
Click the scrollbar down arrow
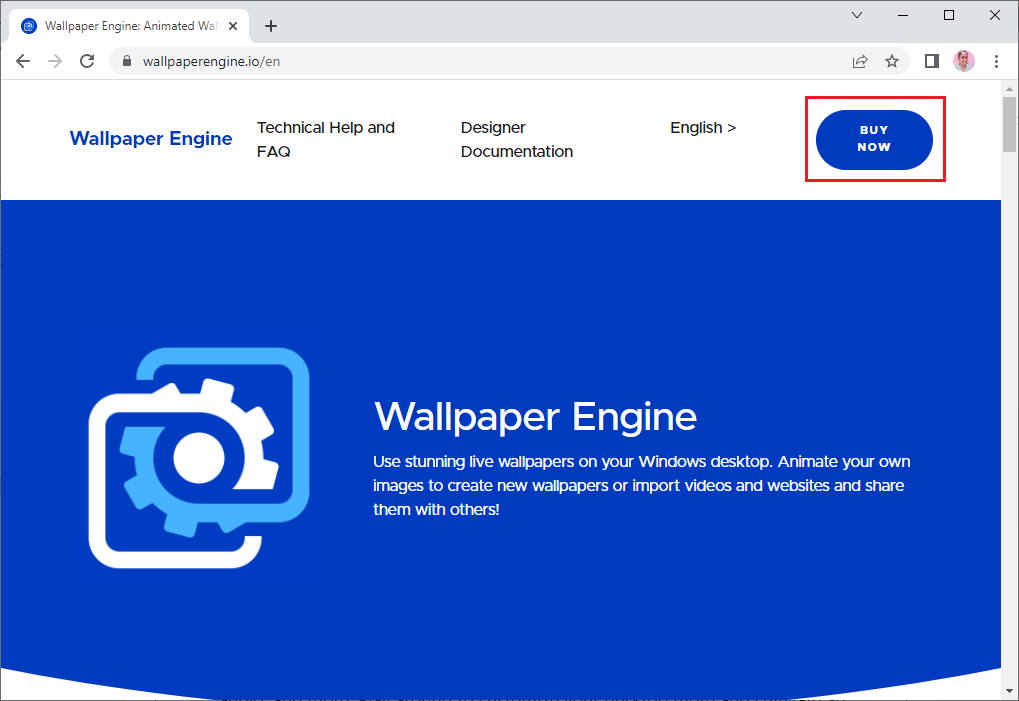click(x=1009, y=691)
